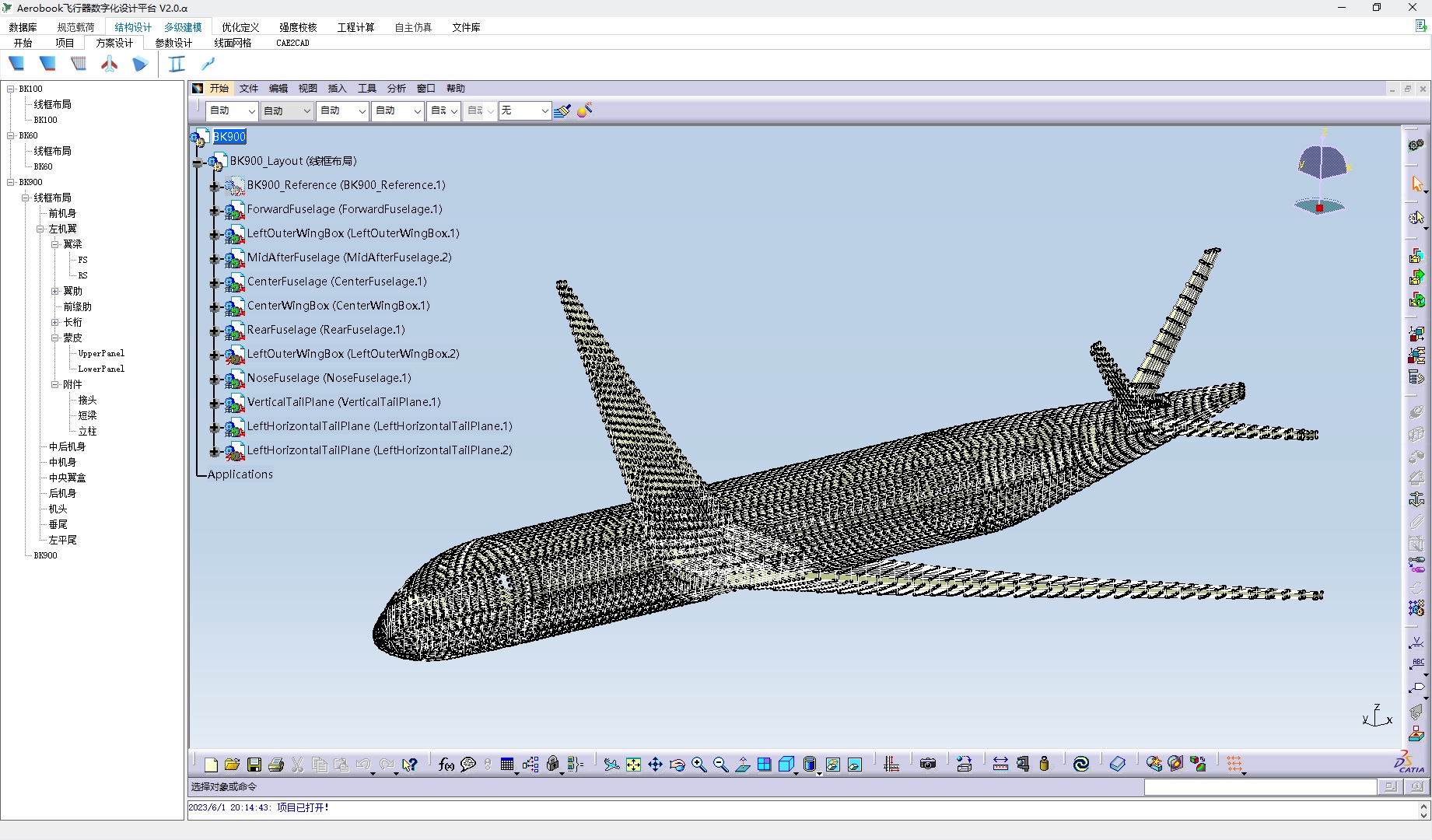Select the Pan view tool
The image size is (1432, 840).
click(656, 765)
